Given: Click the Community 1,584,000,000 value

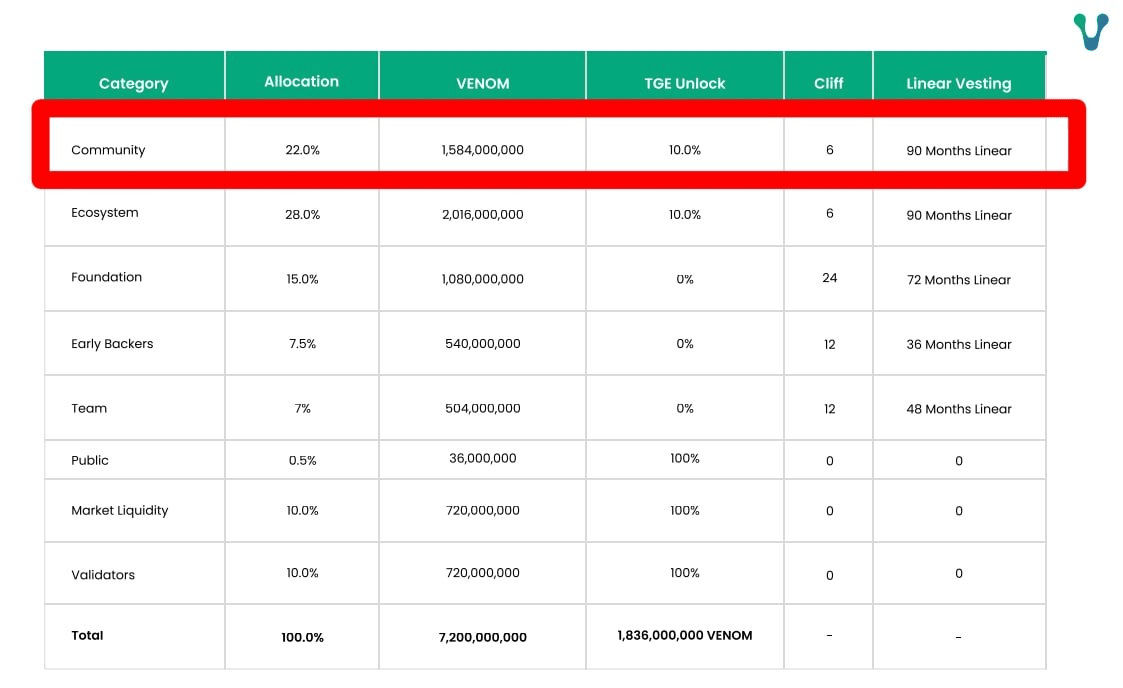Looking at the screenshot, I should (x=482, y=150).
